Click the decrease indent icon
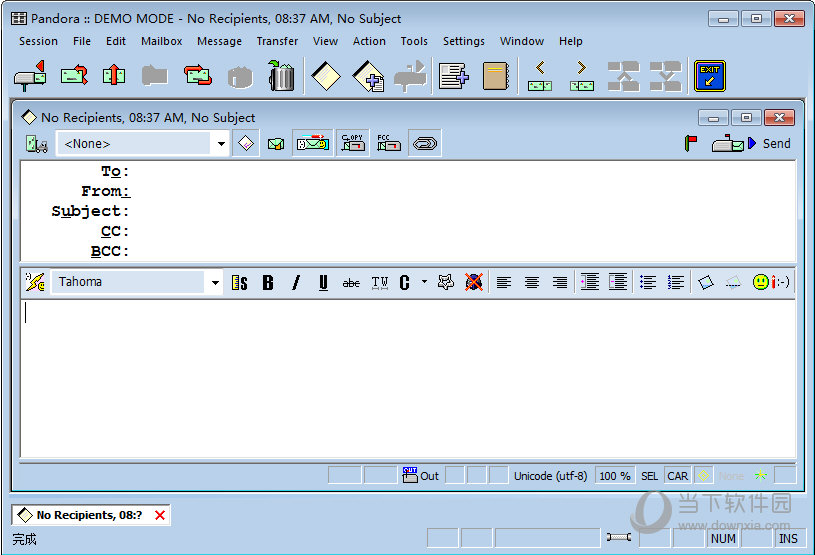 pos(618,282)
